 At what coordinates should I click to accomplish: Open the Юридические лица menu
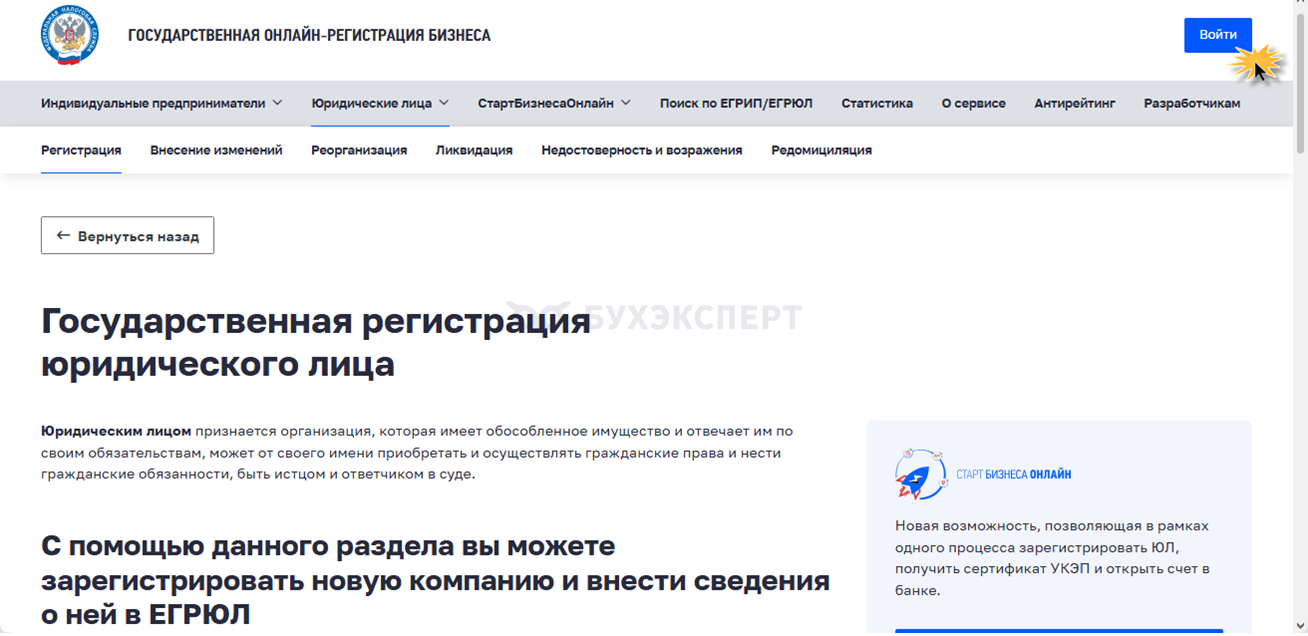click(x=380, y=103)
